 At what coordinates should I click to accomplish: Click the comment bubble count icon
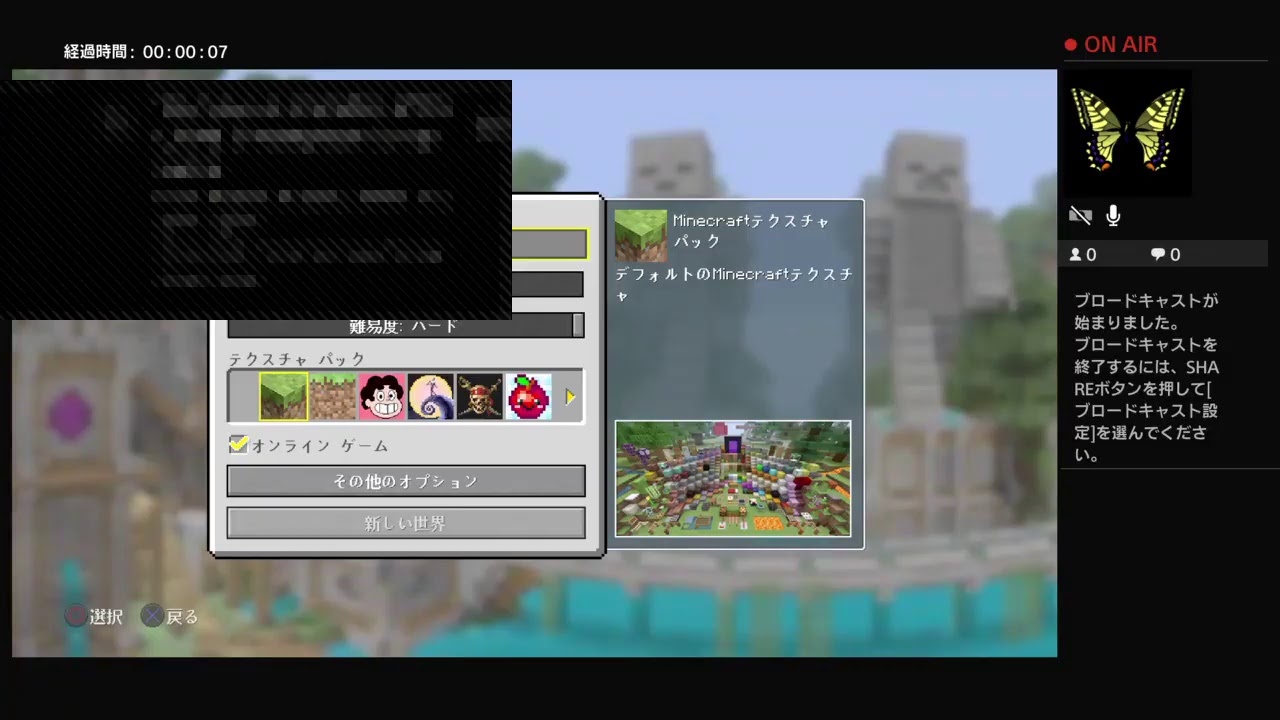tap(1158, 255)
